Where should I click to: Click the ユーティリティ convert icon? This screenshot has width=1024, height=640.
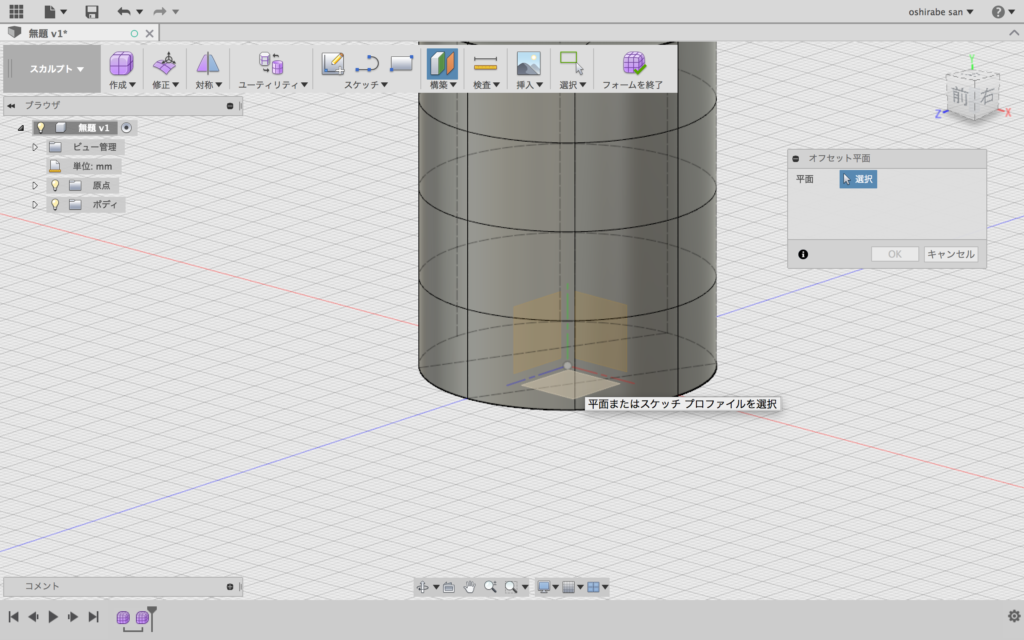(271, 63)
